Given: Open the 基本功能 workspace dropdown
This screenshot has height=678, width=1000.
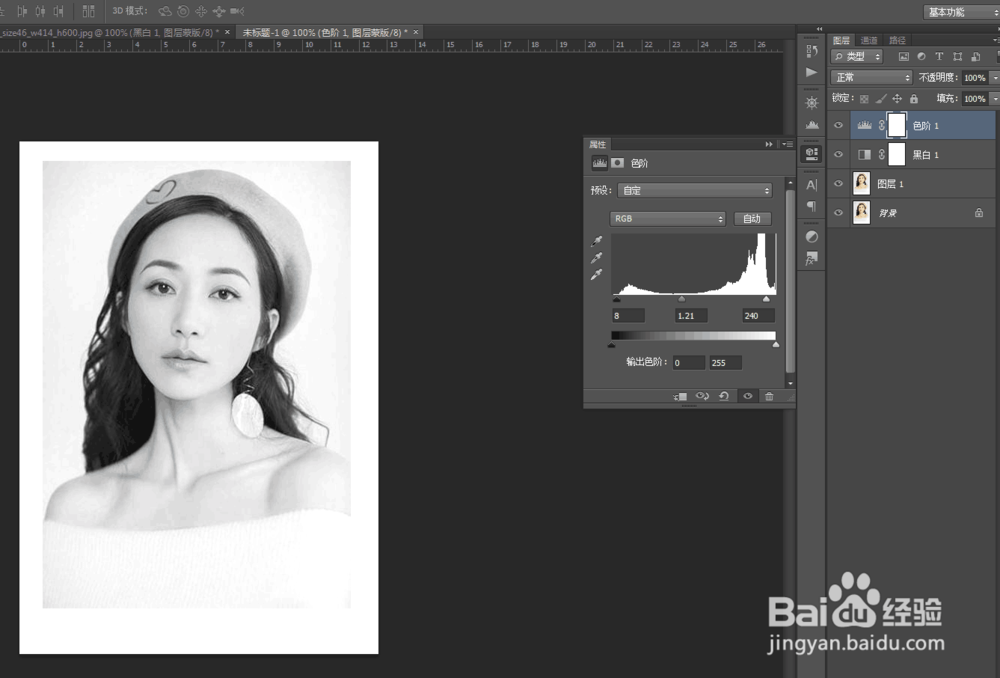Looking at the screenshot, I should pyautogui.click(x=960, y=11).
